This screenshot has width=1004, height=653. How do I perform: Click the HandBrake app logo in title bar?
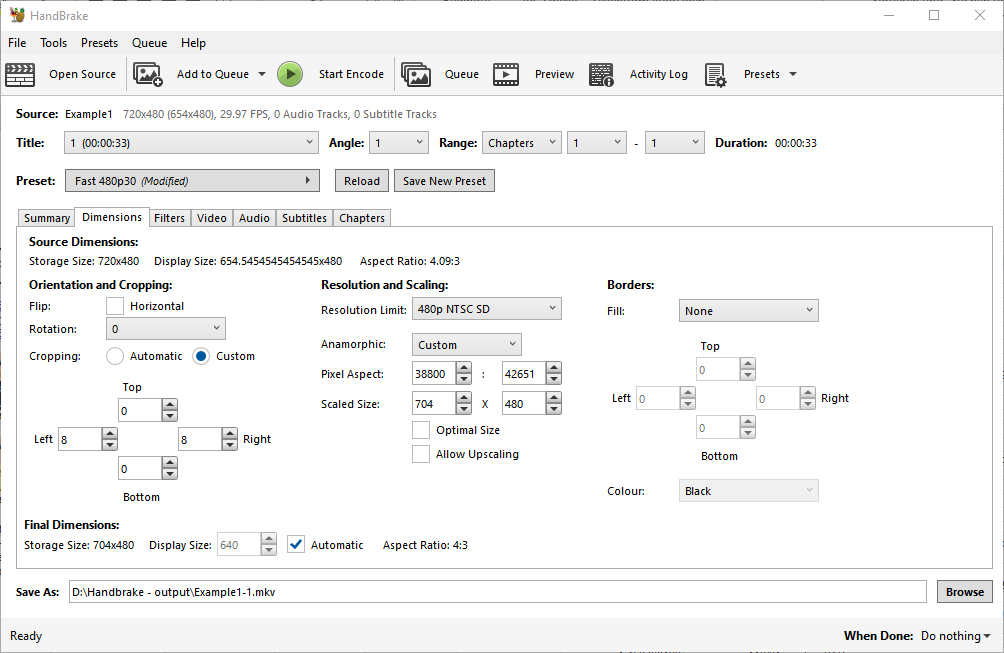click(17, 15)
